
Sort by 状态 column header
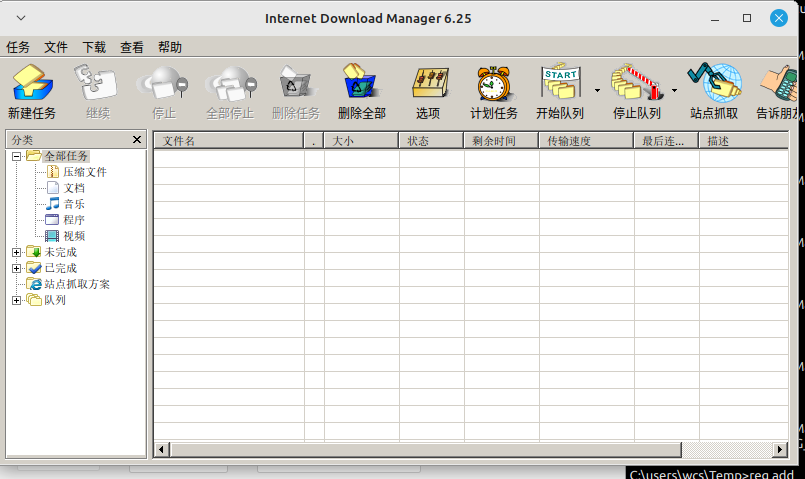click(431, 141)
